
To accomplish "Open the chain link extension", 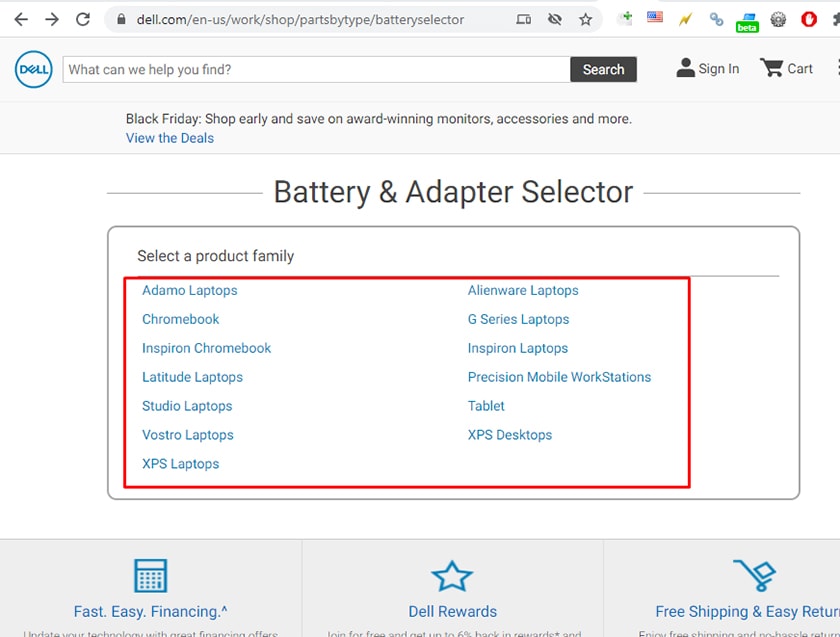I will 715,18.
